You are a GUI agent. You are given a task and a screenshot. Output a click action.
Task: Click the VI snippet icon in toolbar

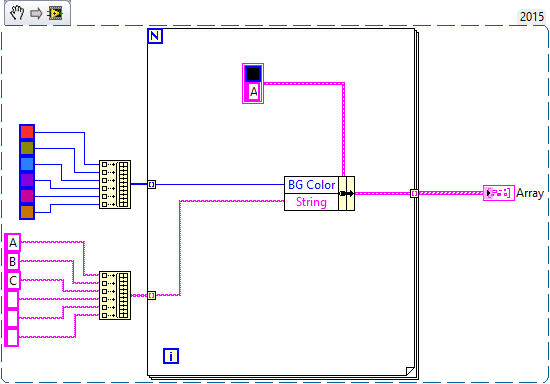click(x=55, y=14)
